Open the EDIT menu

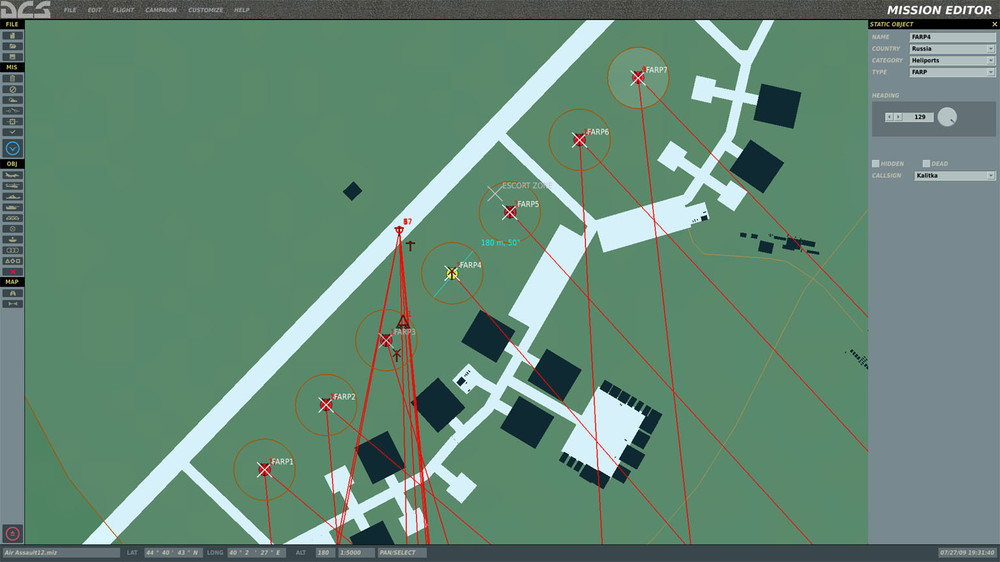coord(94,10)
